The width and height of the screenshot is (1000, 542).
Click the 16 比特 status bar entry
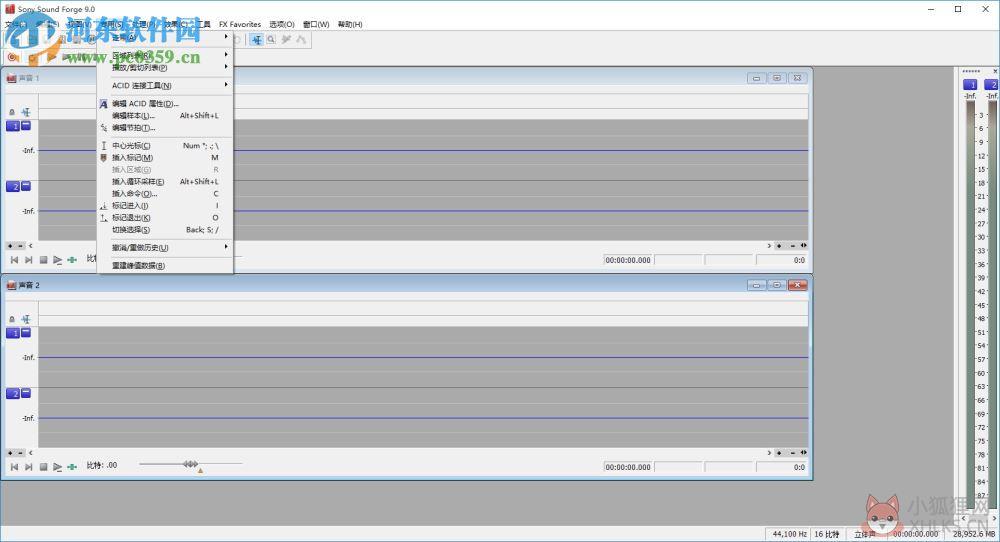pyautogui.click(x=827, y=534)
